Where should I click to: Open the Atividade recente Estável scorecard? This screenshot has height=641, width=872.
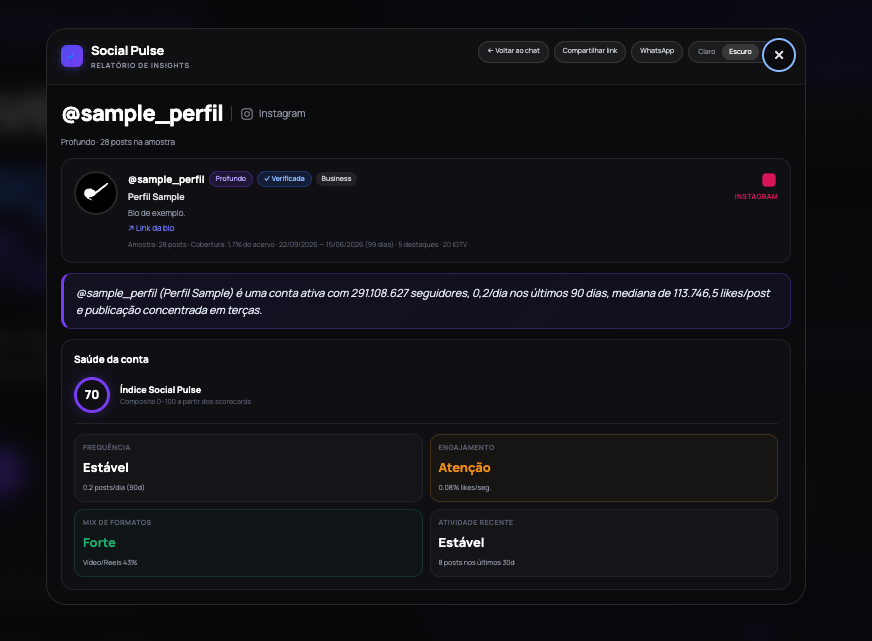(604, 543)
